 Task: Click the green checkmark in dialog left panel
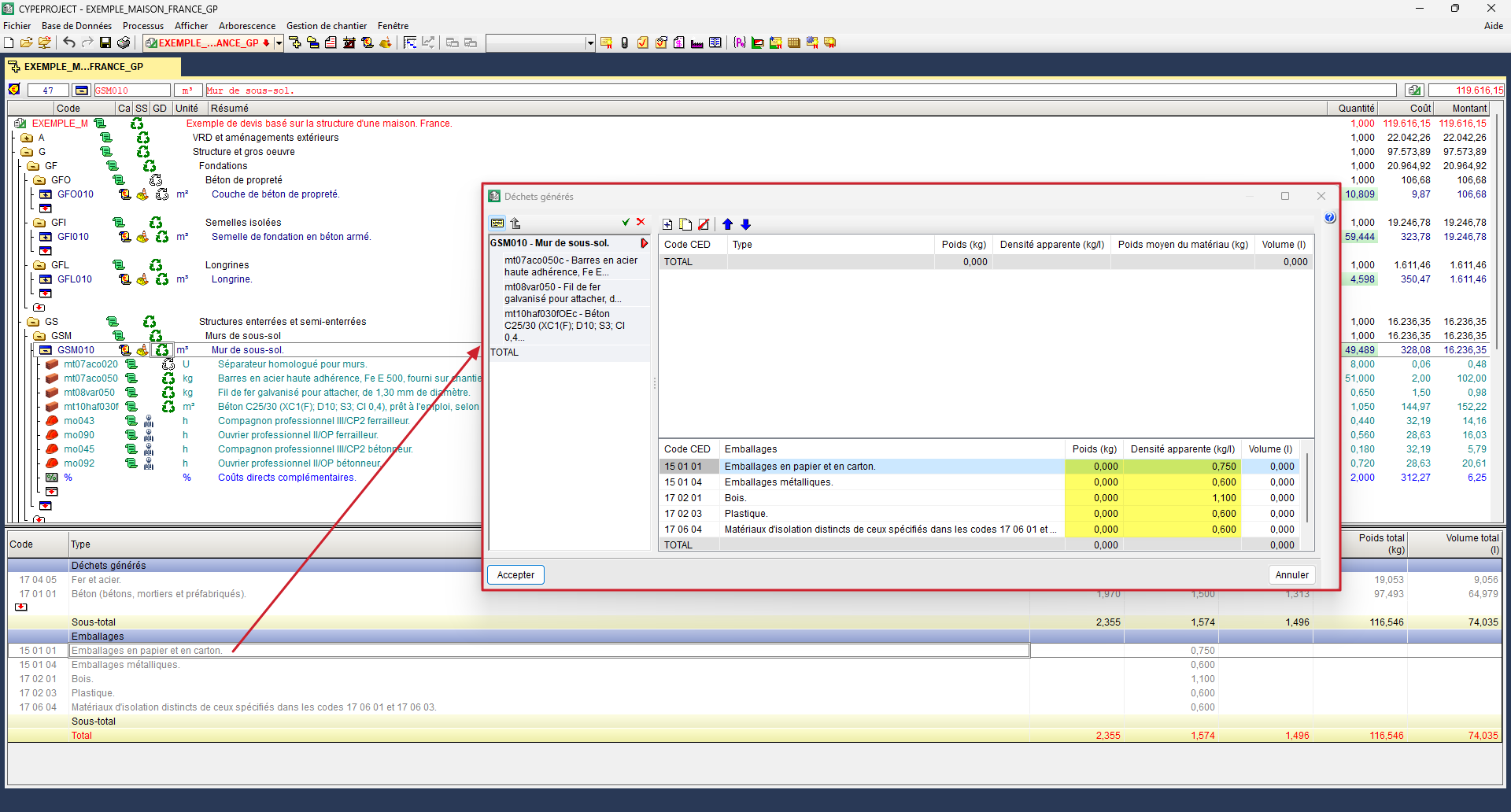tap(626, 223)
